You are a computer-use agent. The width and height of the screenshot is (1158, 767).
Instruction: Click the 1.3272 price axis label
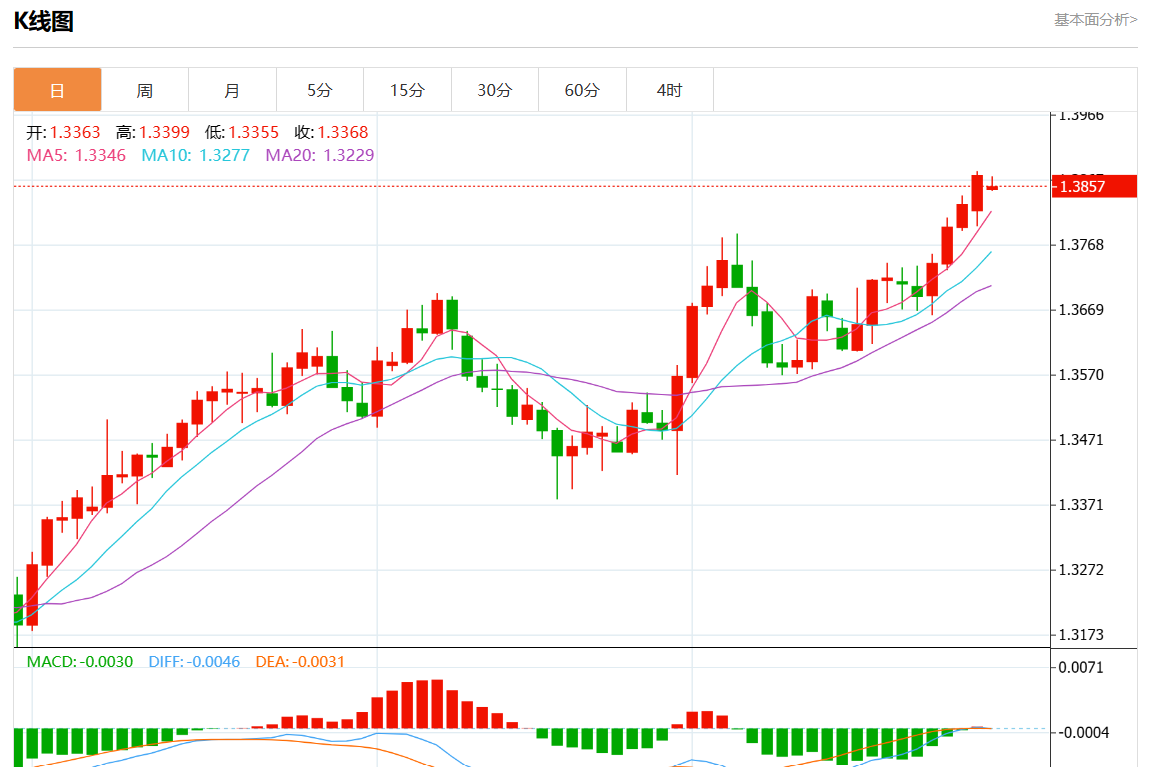1081,569
